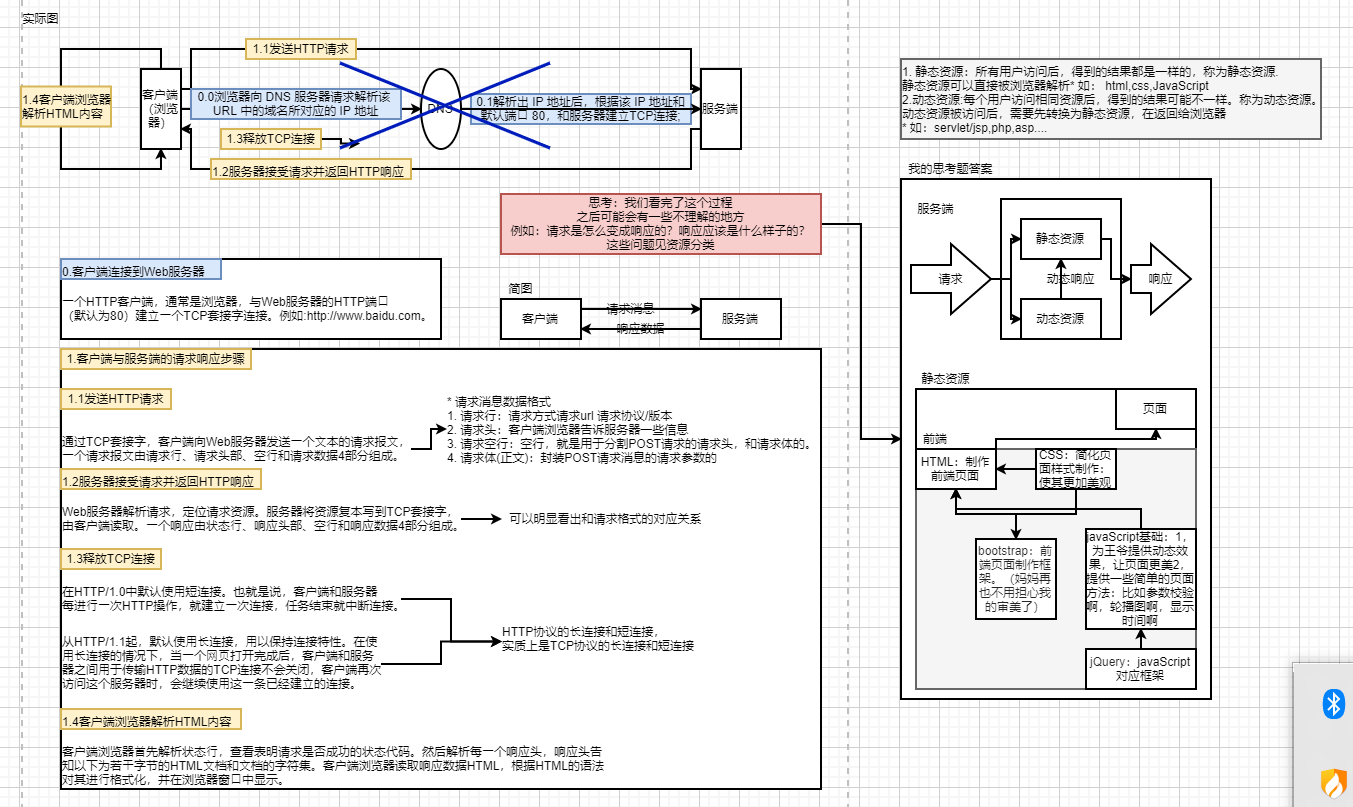Select the 客户端(浏览器) box
1353x807 pixels.
[x=160, y=108]
